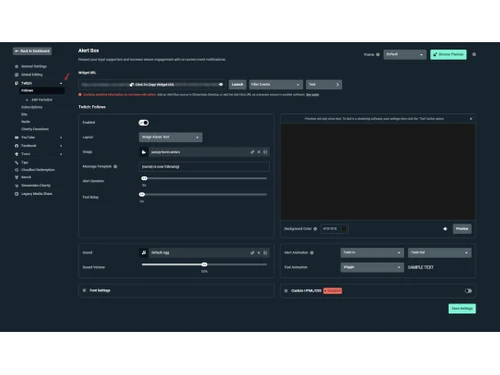The image size is (500, 375).
Task: Click the link icon in Image field
Action: (x=252, y=152)
